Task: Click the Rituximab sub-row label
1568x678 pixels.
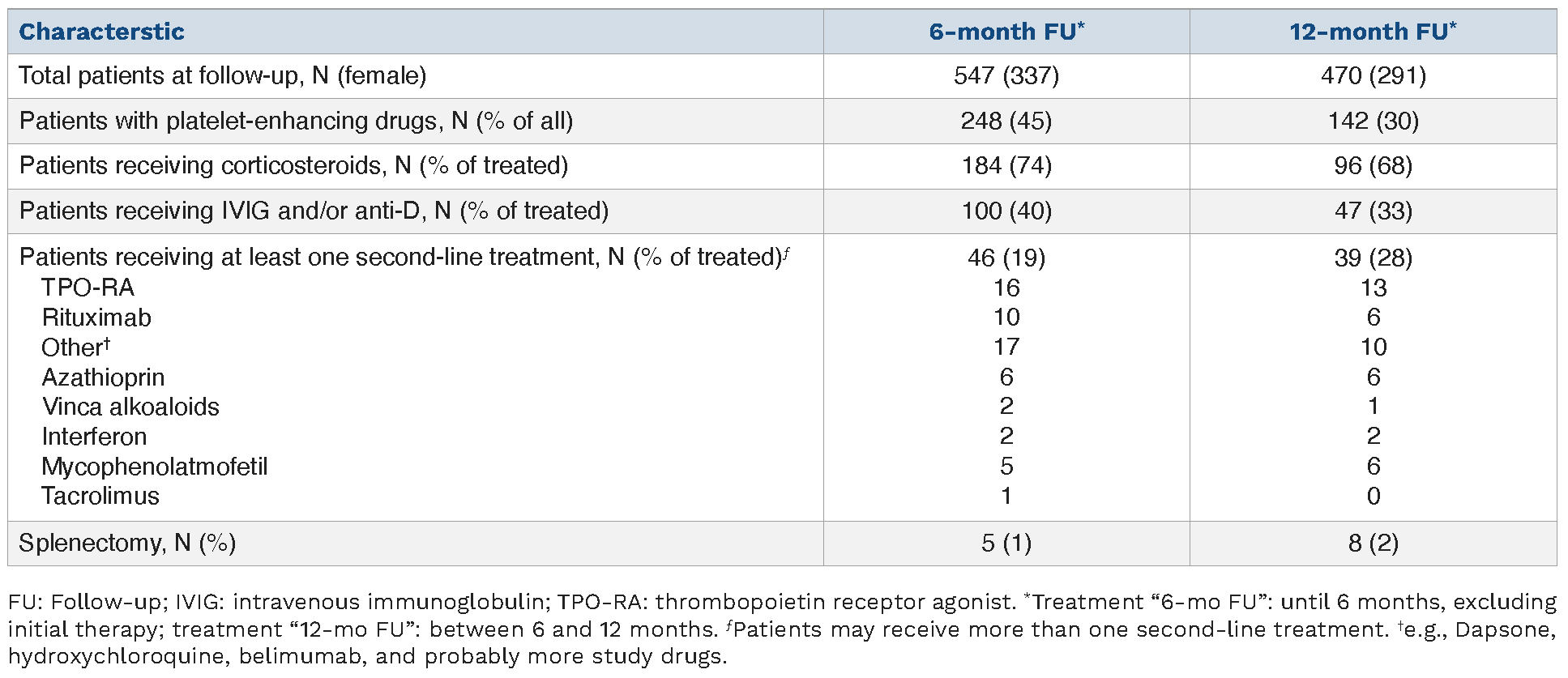Action: 96,318
